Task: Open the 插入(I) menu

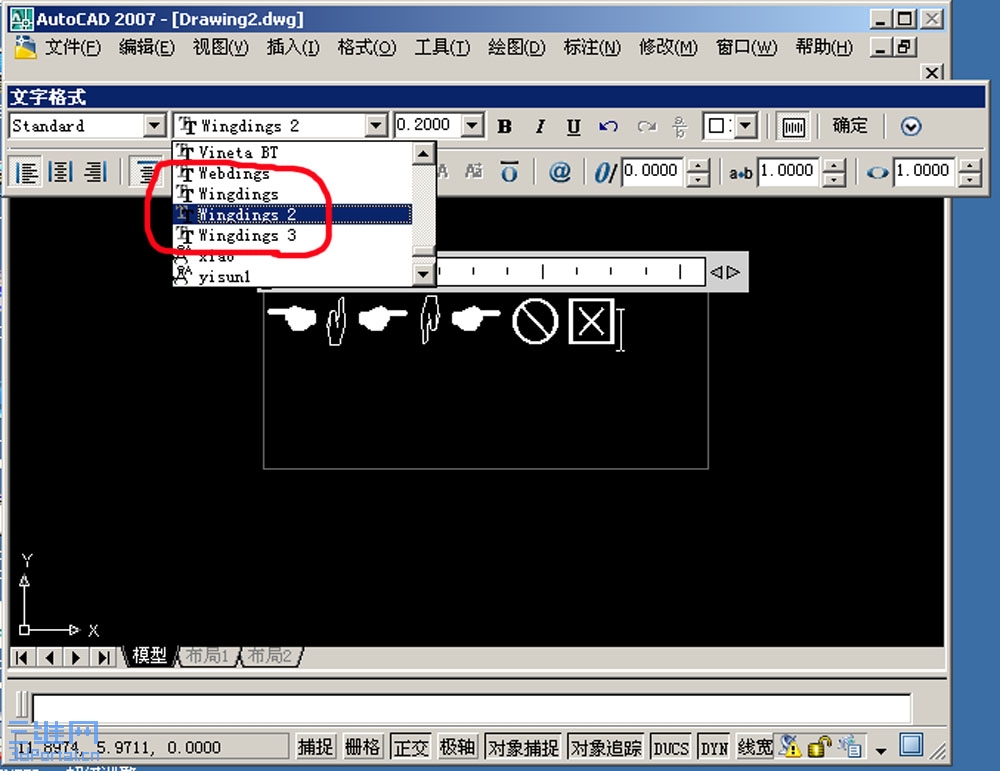Action: tap(293, 48)
